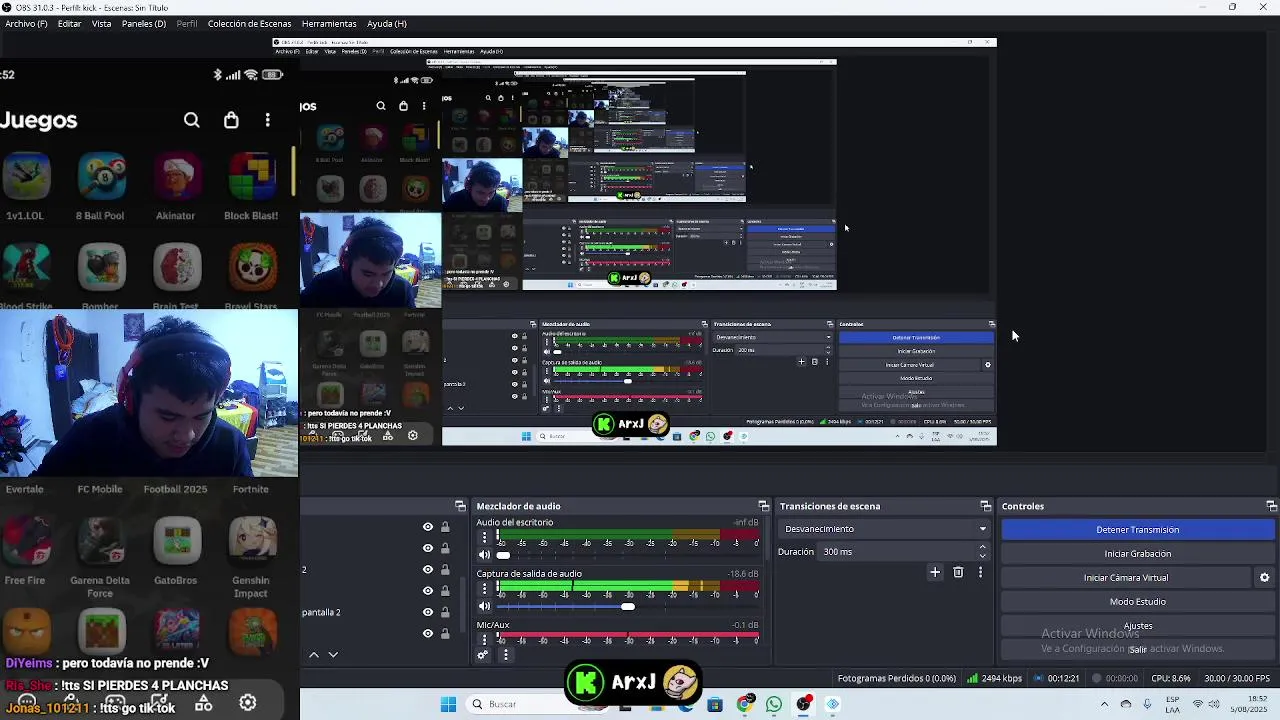Open Colección de Escenas menu
Screen dimensions: 1280x720
249,24
